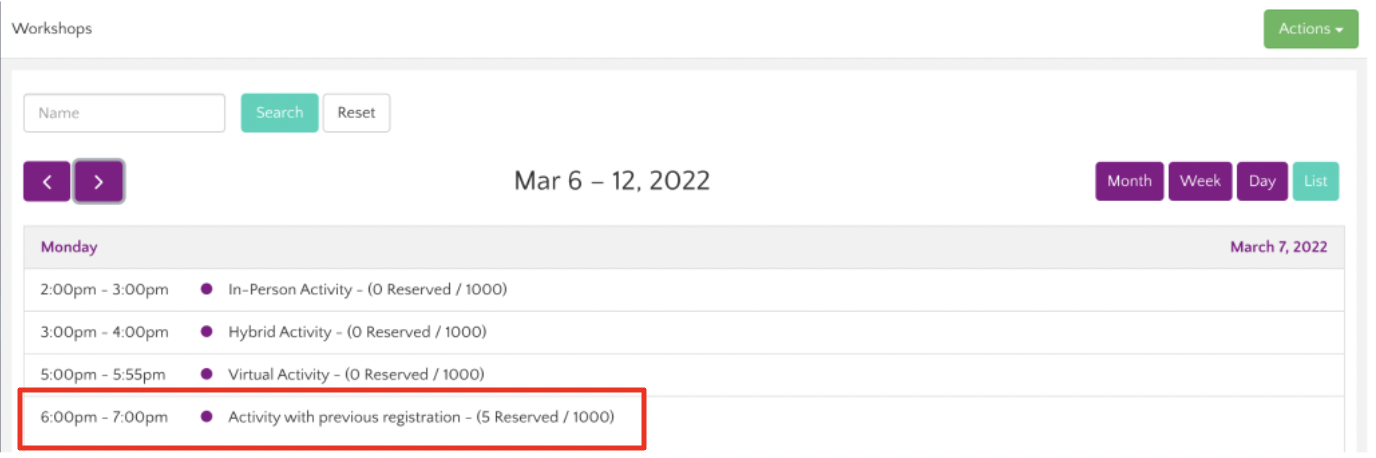
Task: Advance to next week with right arrow
Action: (x=99, y=181)
